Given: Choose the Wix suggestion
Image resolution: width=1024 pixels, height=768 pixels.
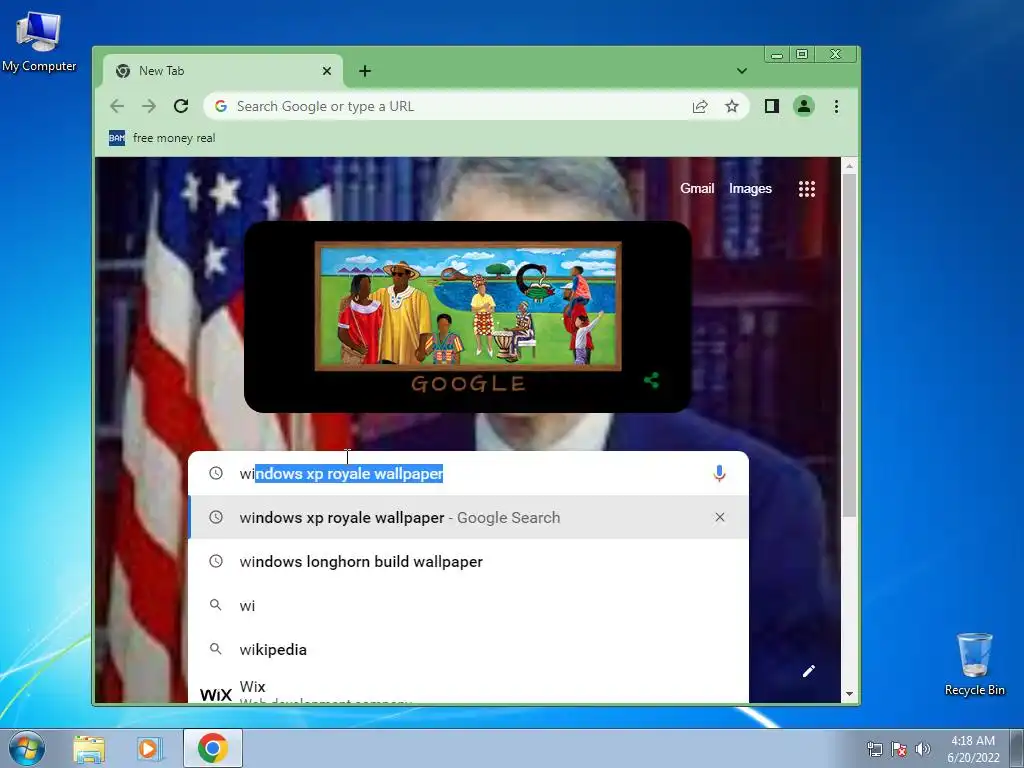Looking at the screenshot, I should [468, 688].
